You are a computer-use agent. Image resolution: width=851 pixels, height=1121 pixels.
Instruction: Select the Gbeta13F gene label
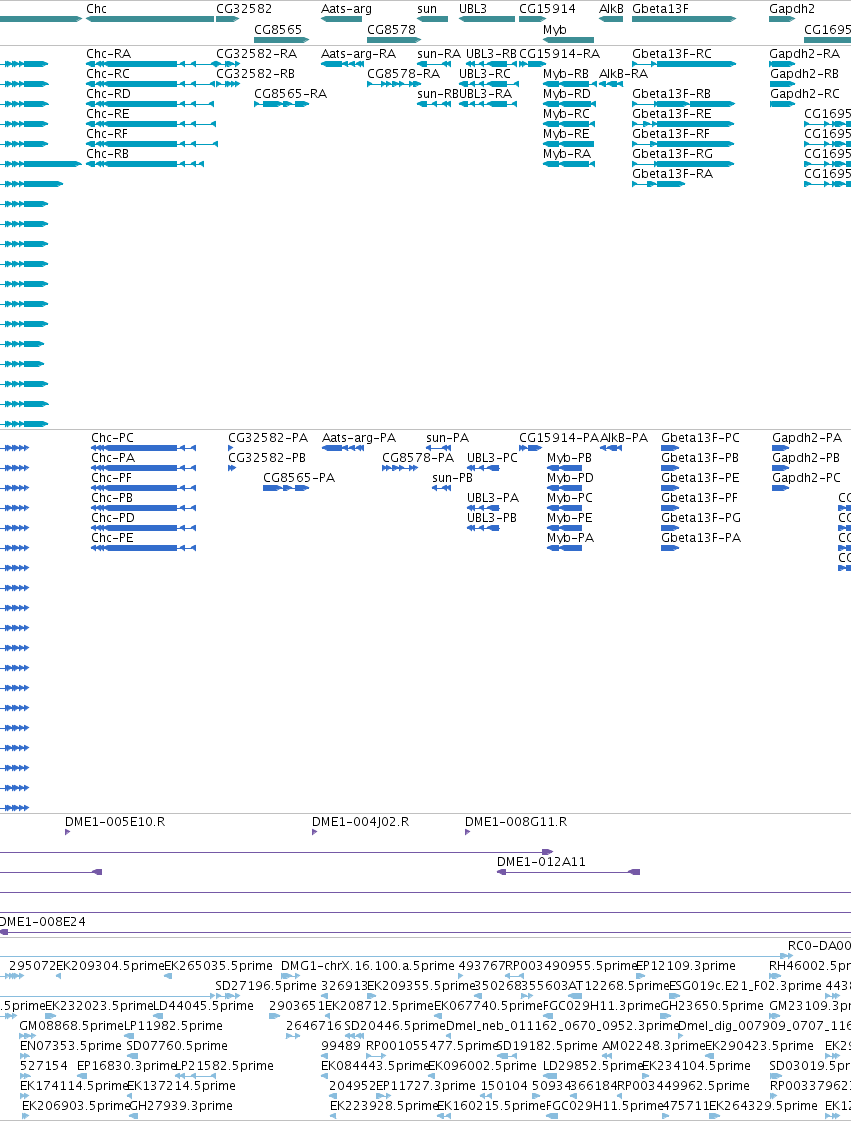(661, 9)
